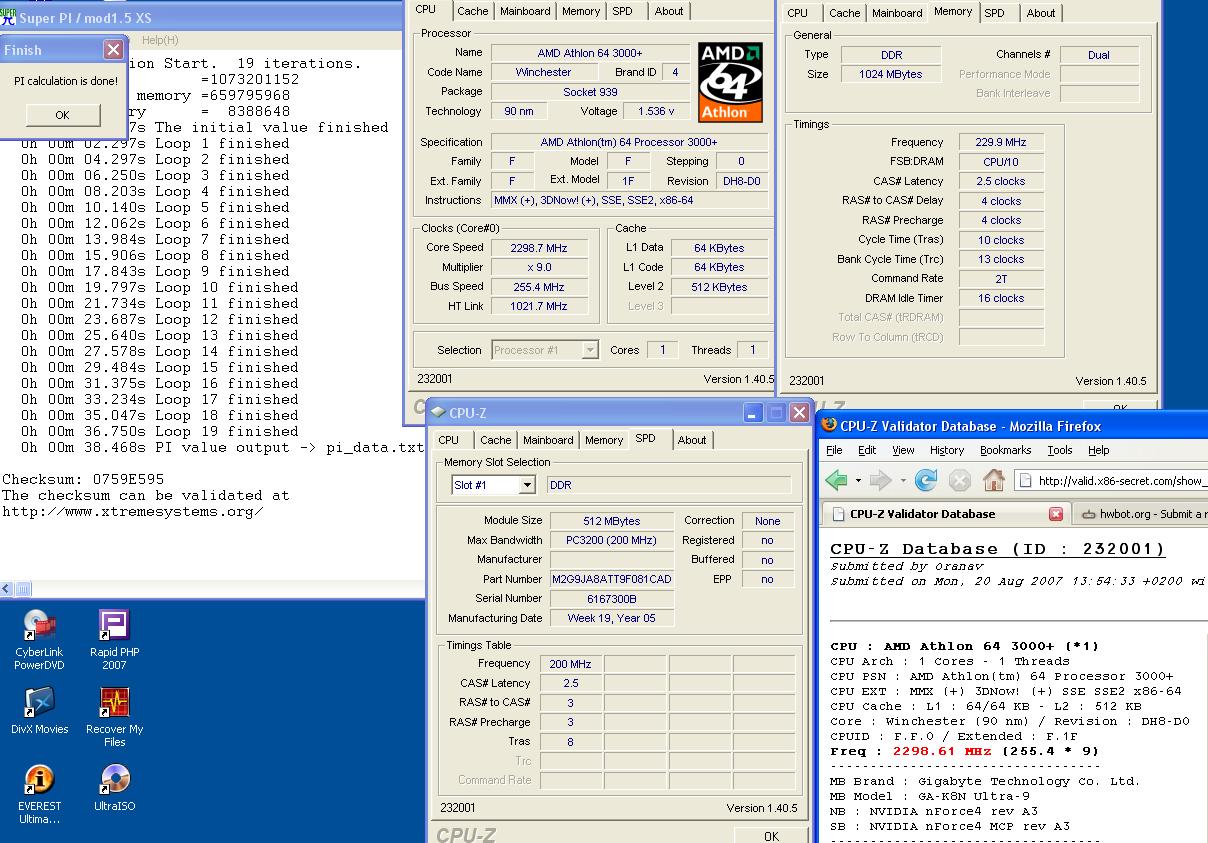Open Recover My Files desktop icon
Screen dimensions: 1208x843
(114, 717)
